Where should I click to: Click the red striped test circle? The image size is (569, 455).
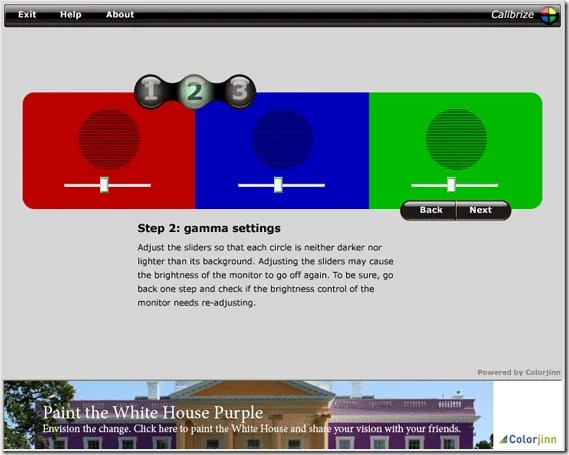[x=109, y=139]
